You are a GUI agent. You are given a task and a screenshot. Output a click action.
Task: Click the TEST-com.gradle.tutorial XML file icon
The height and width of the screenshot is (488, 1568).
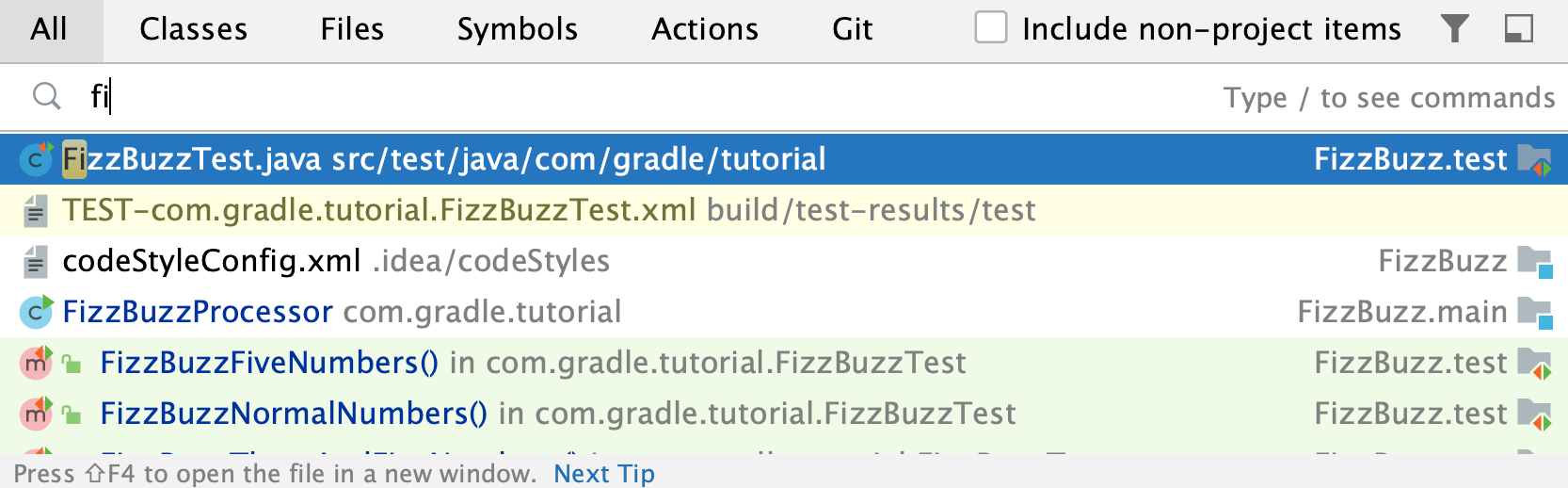pos(36,210)
